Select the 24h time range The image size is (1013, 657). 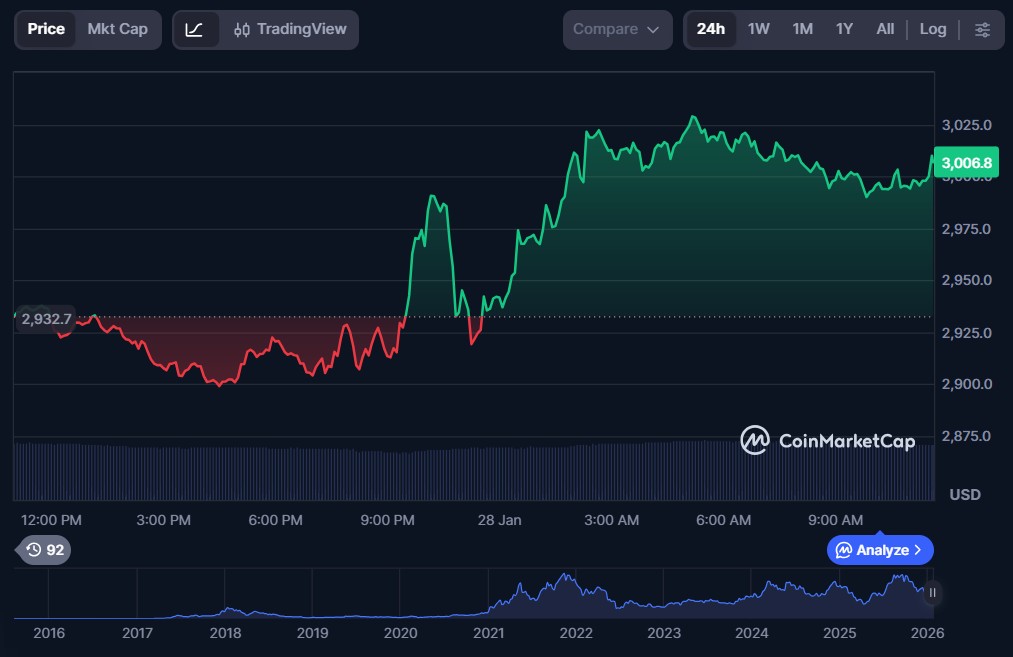click(710, 29)
